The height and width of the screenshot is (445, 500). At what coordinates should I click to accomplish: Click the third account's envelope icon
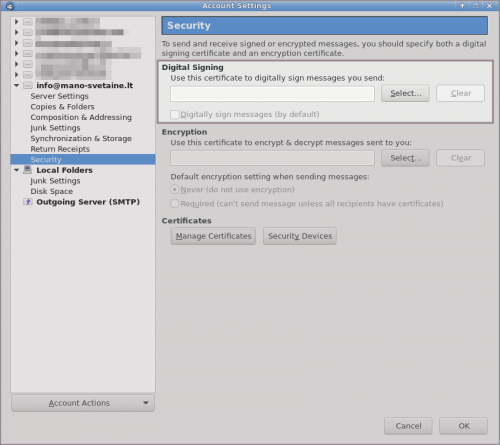28,43
